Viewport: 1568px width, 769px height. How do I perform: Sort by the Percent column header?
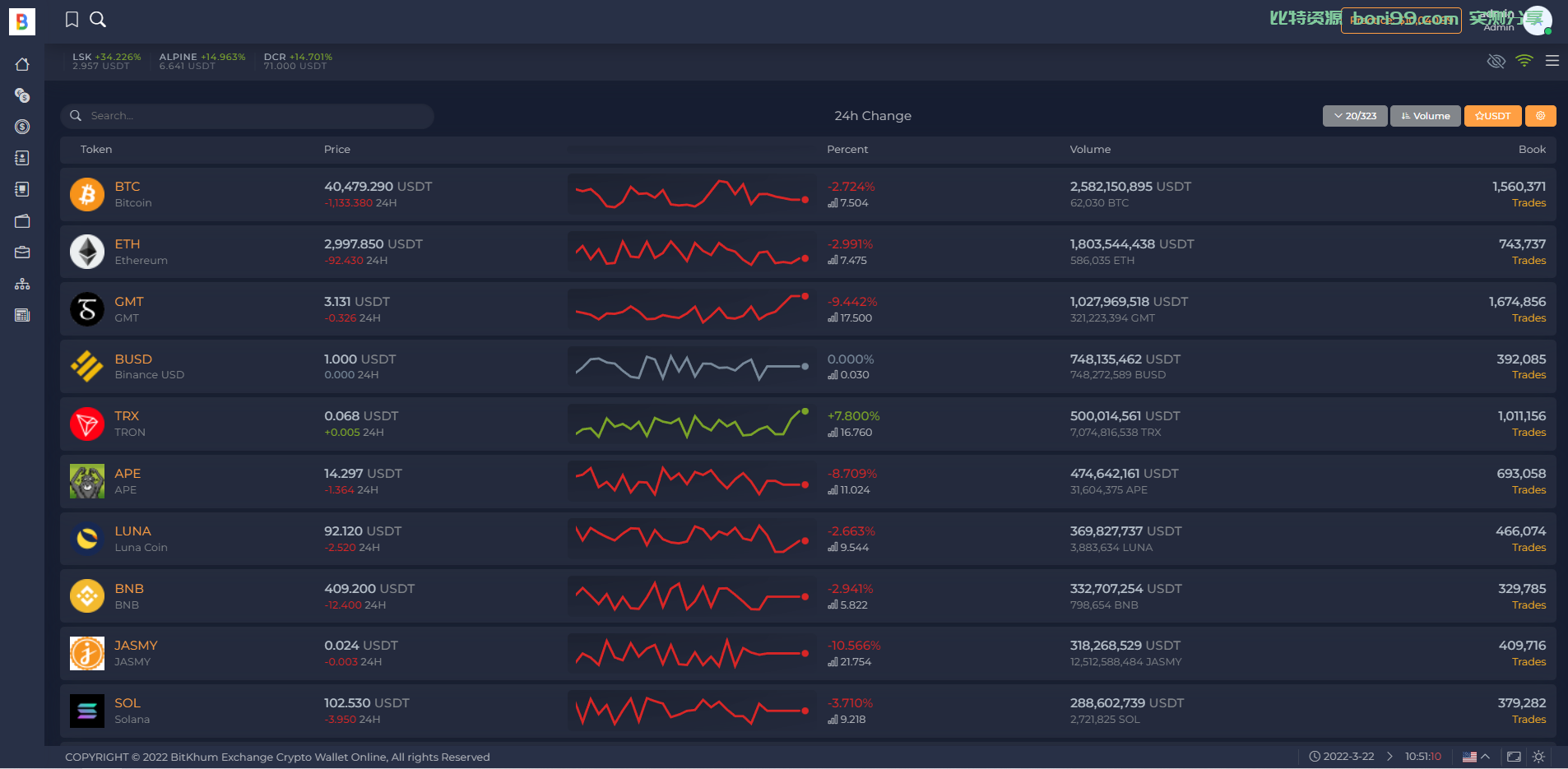(x=847, y=149)
